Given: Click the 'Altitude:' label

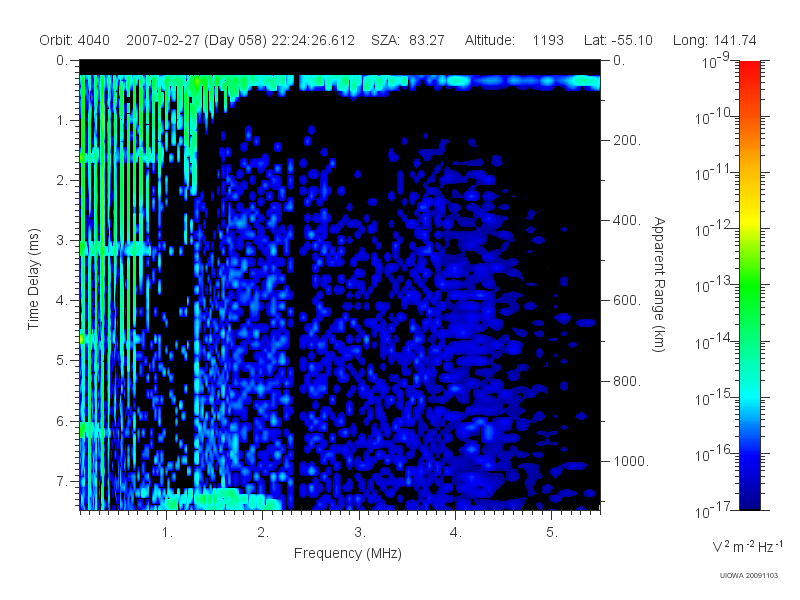Looking at the screenshot, I should click(x=489, y=40).
